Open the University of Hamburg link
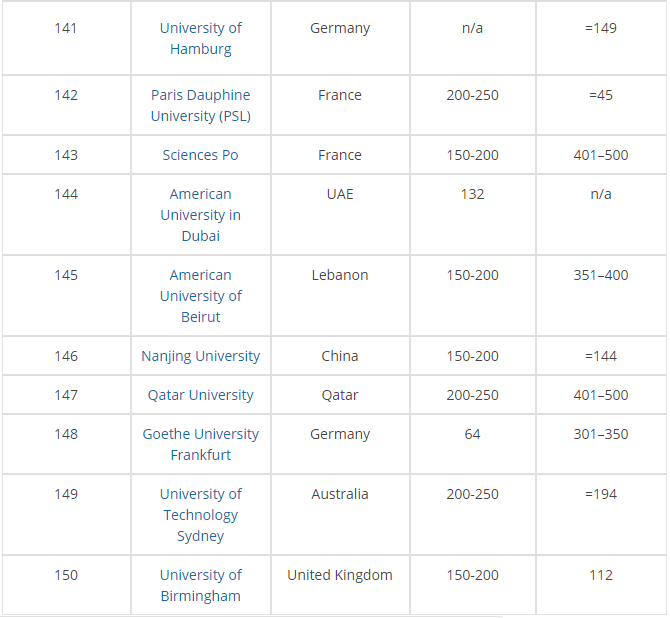The height and width of the screenshot is (618, 670). [x=200, y=38]
